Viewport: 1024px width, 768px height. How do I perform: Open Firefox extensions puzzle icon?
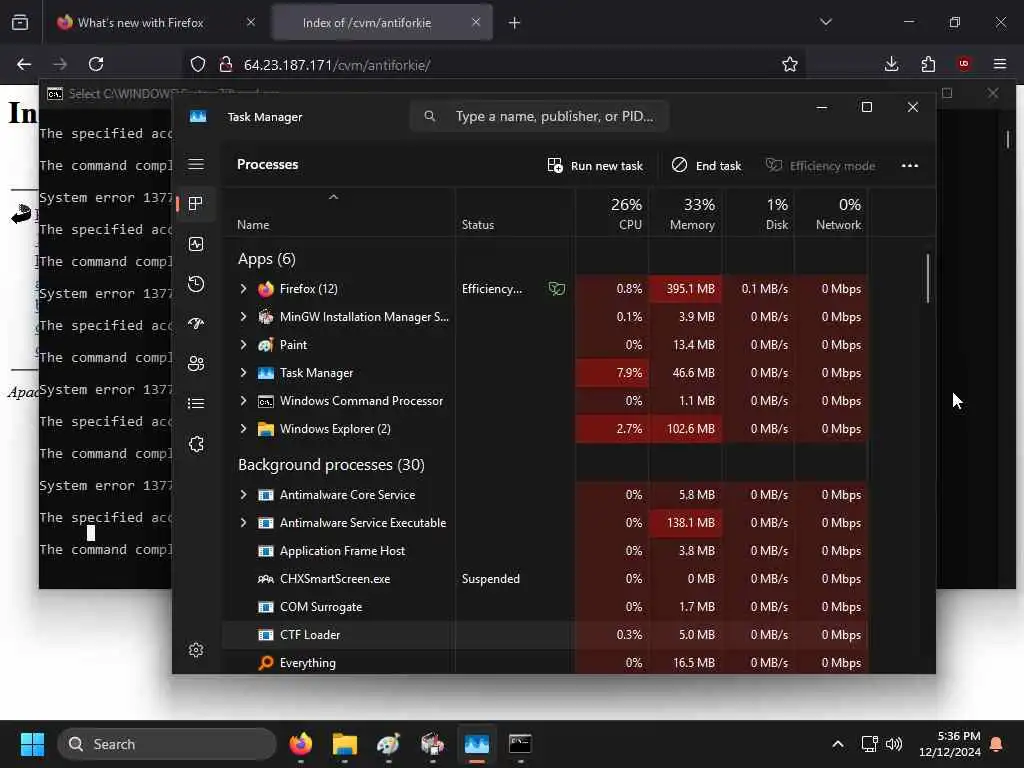tap(928, 64)
